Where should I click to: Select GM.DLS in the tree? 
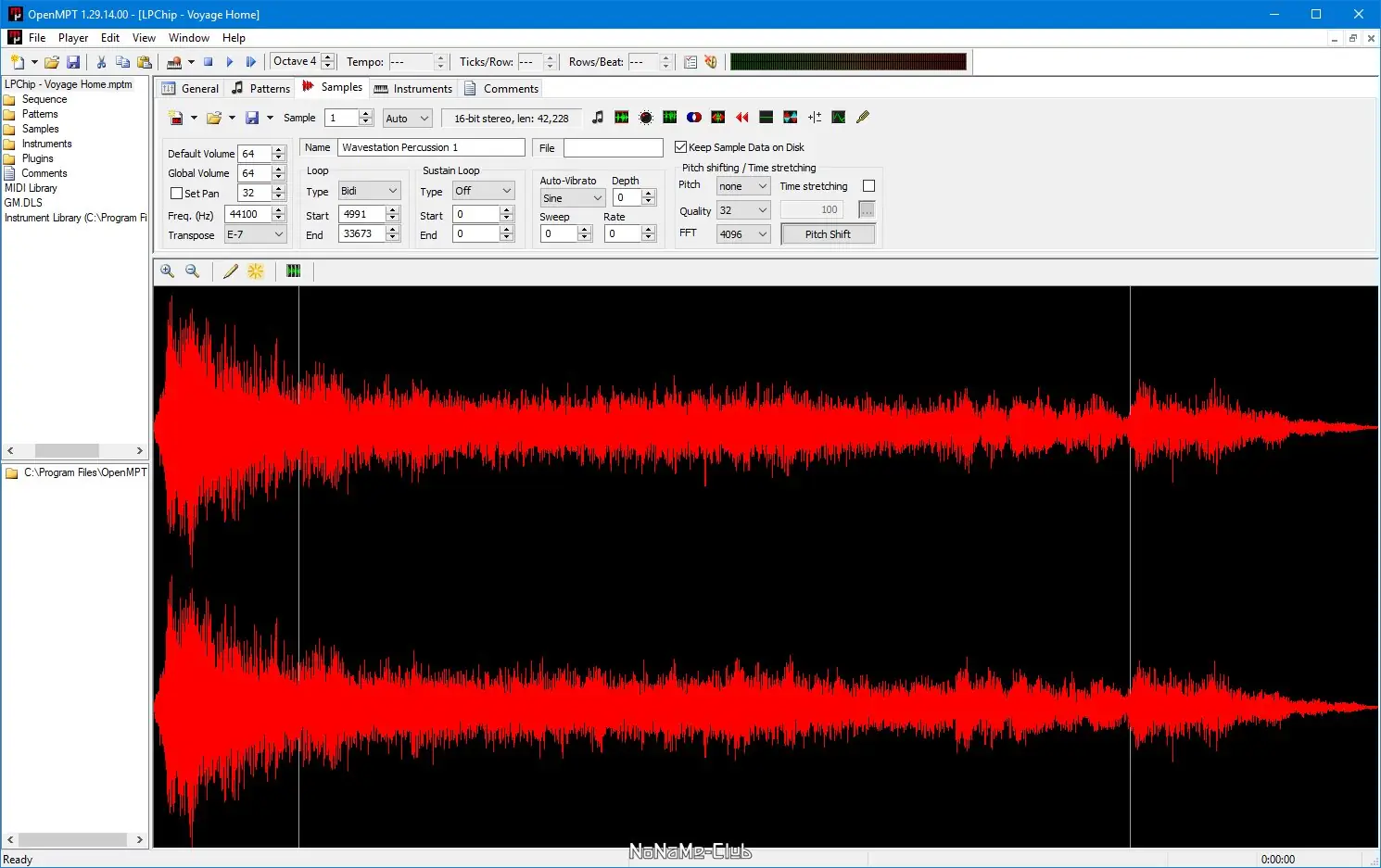(x=23, y=203)
